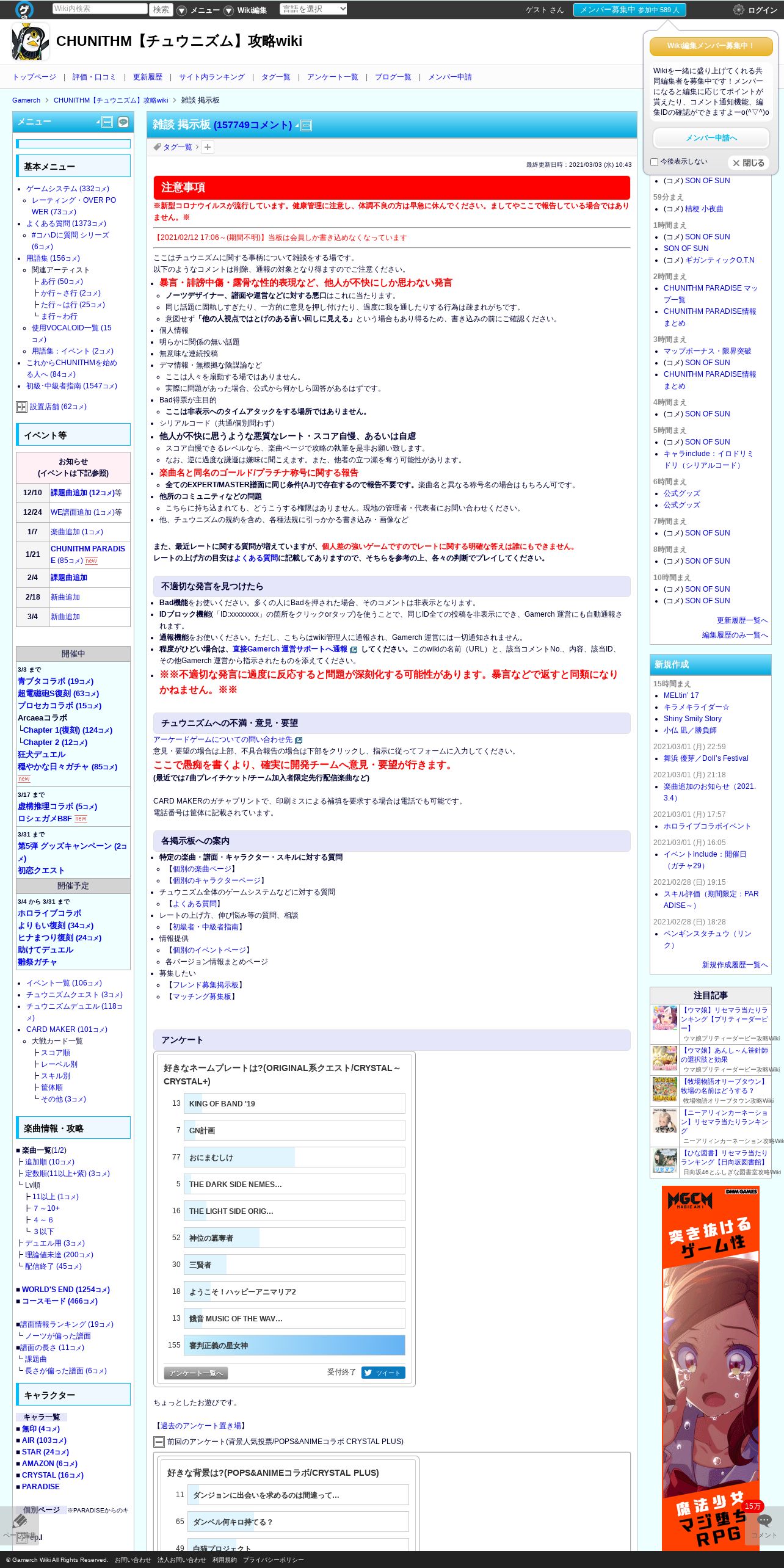Click the 審判正義の星女神 poll result bar
This screenshot has width=784, height=1568.
[x=294, y=1345]
